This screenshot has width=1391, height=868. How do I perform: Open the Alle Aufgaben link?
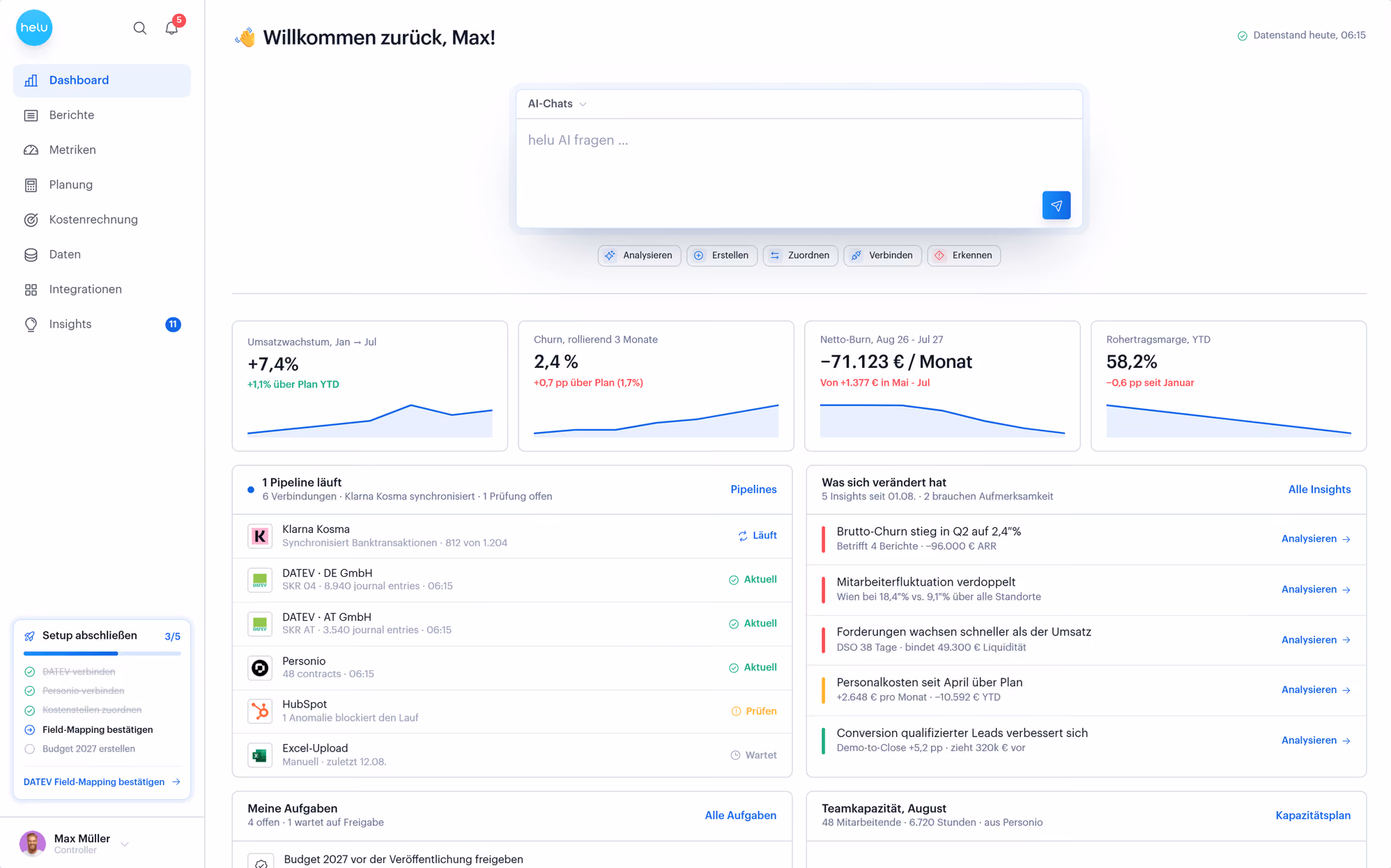pyautogui.click(x=740, y=815)
